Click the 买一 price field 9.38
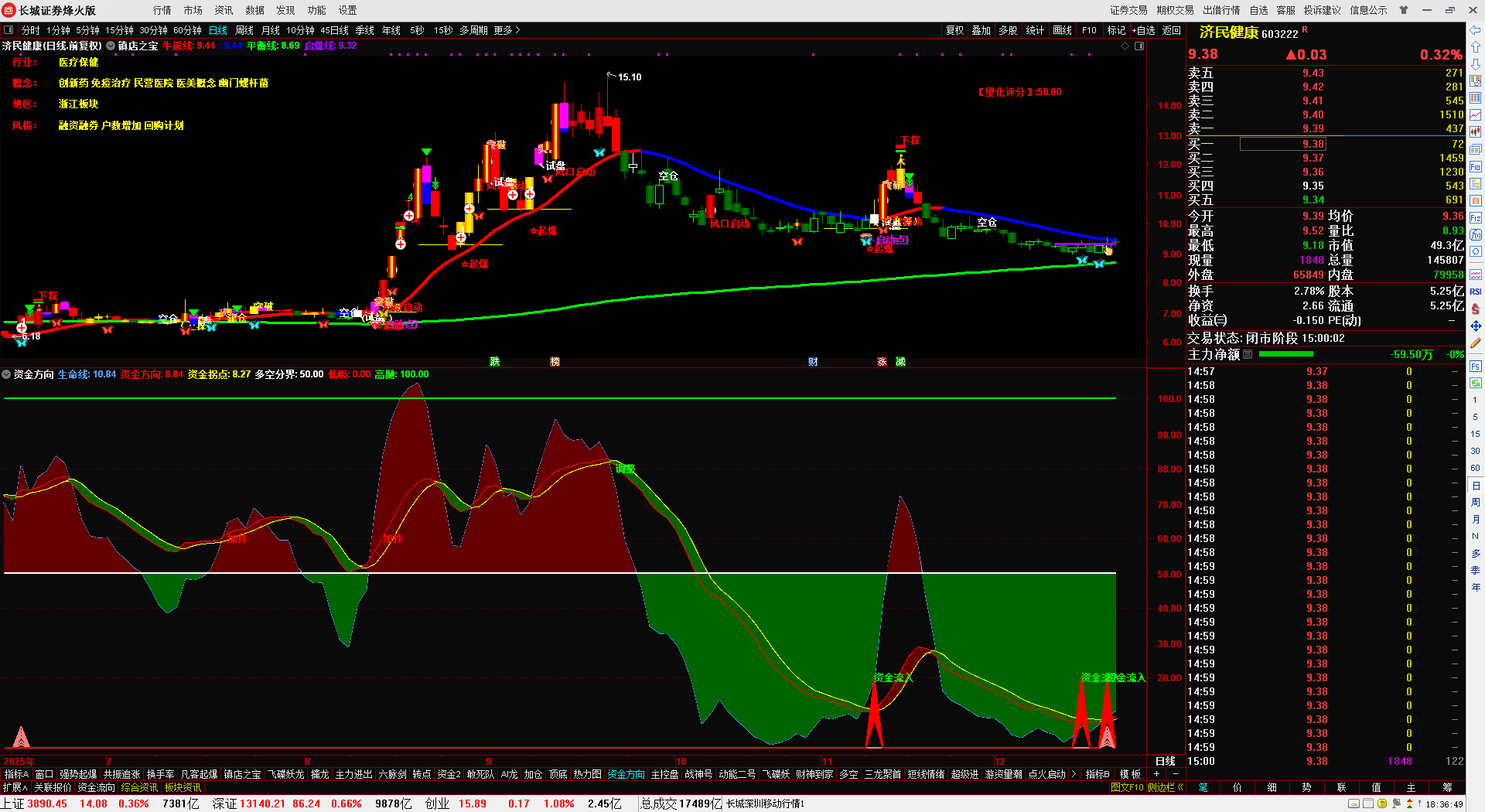This screenshot has height=812, width=1485. tap(1282, 144)
